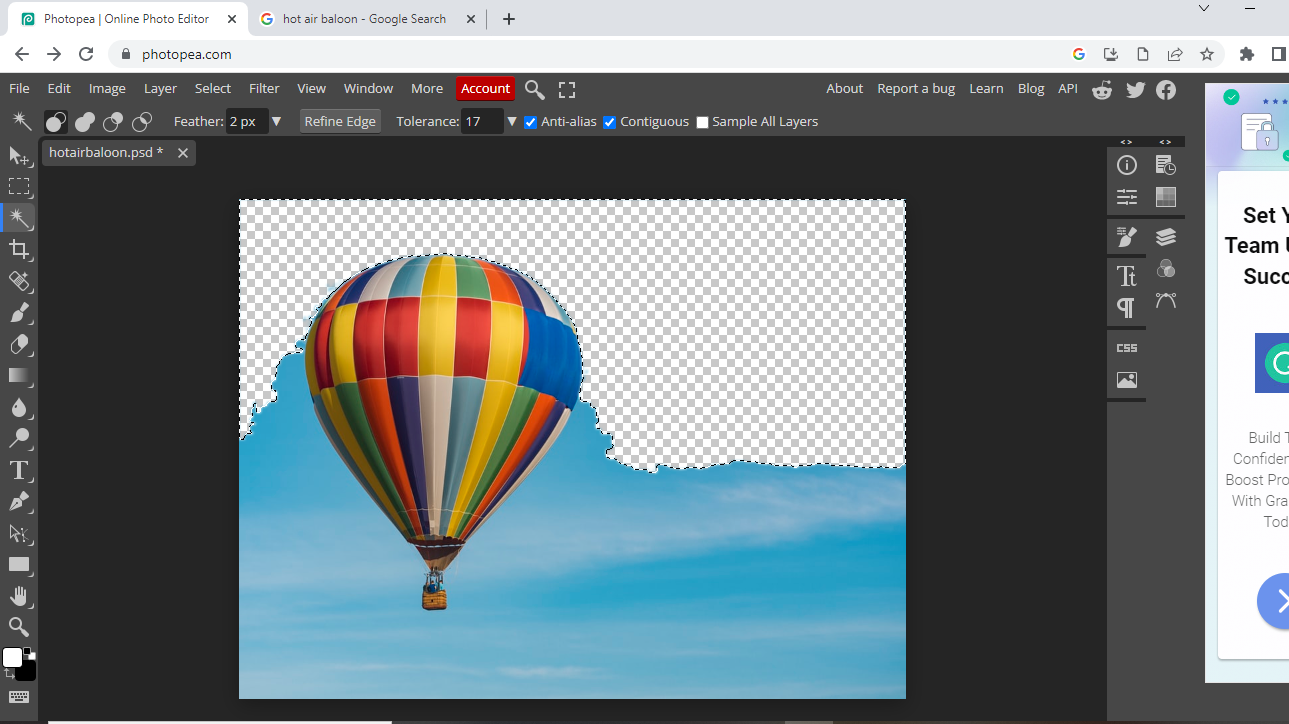Select the Move tool

19,155
